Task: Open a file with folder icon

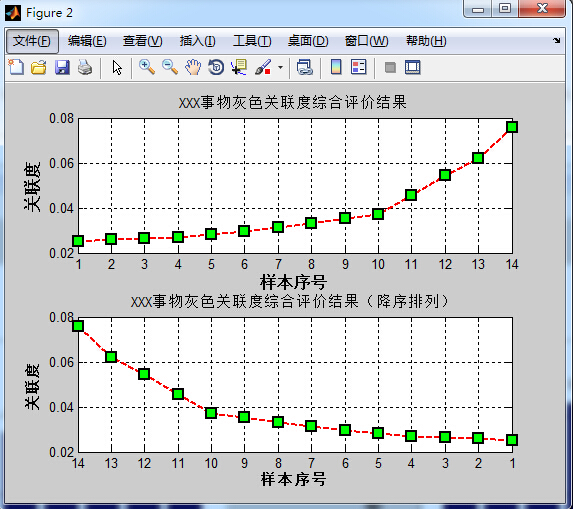Action: click(x=39, y=68)
